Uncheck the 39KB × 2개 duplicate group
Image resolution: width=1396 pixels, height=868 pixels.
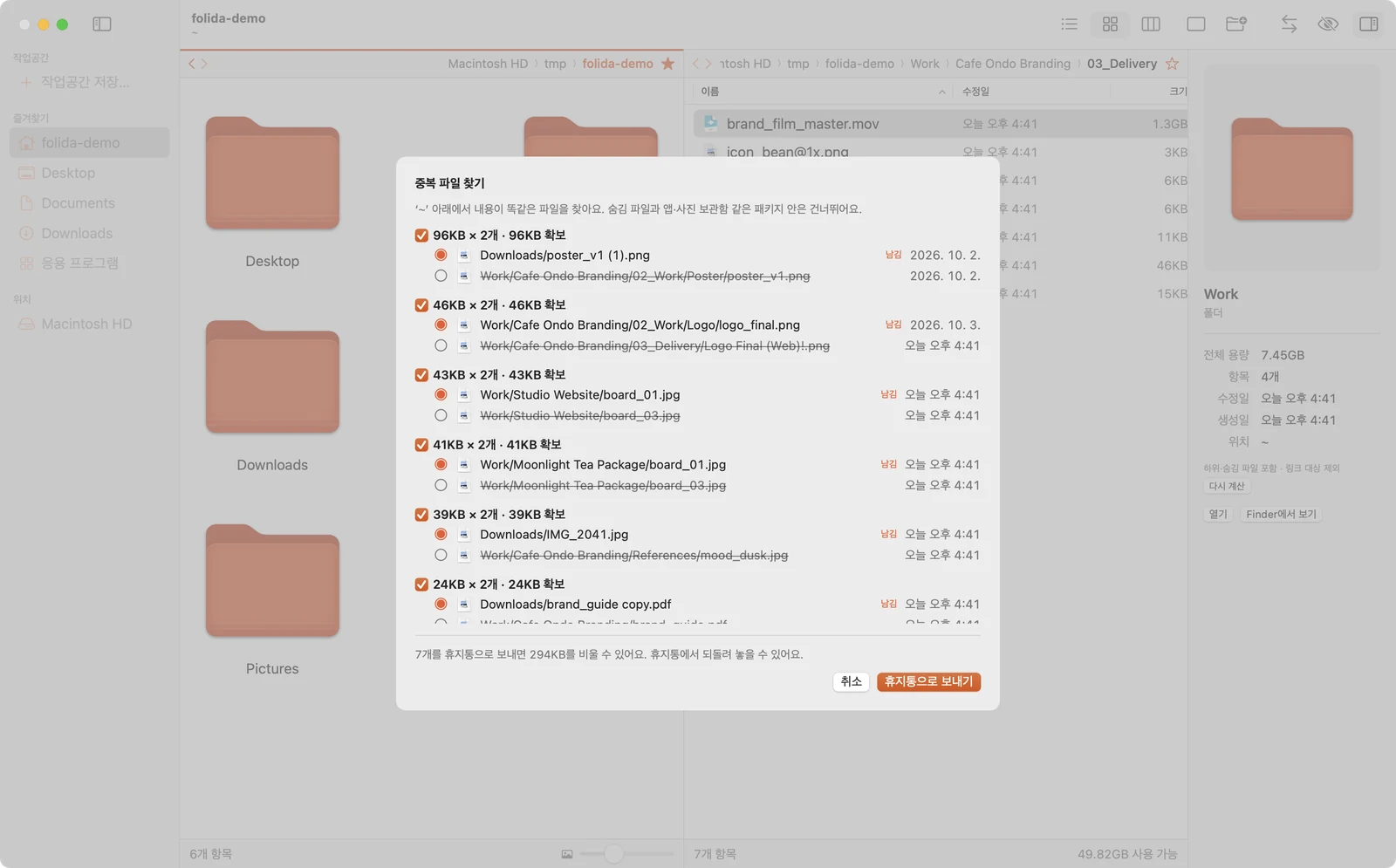point(421,515)
